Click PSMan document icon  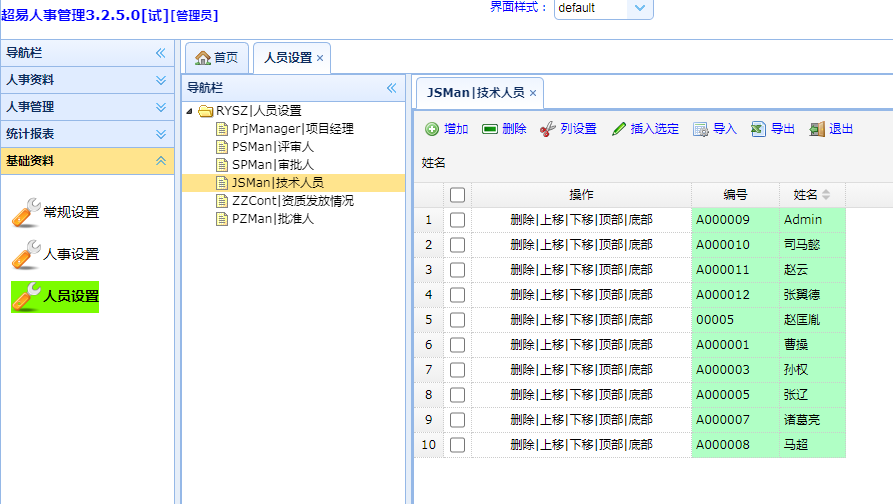click(222, 147)
